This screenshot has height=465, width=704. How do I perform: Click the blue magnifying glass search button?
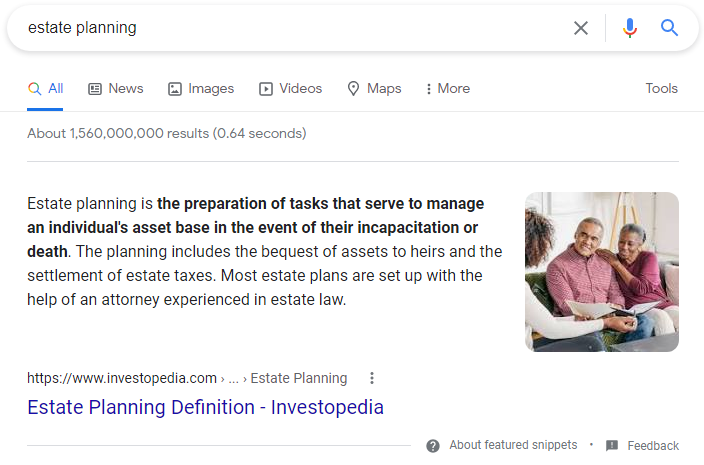pyautogui.click(x=670, y=28)
